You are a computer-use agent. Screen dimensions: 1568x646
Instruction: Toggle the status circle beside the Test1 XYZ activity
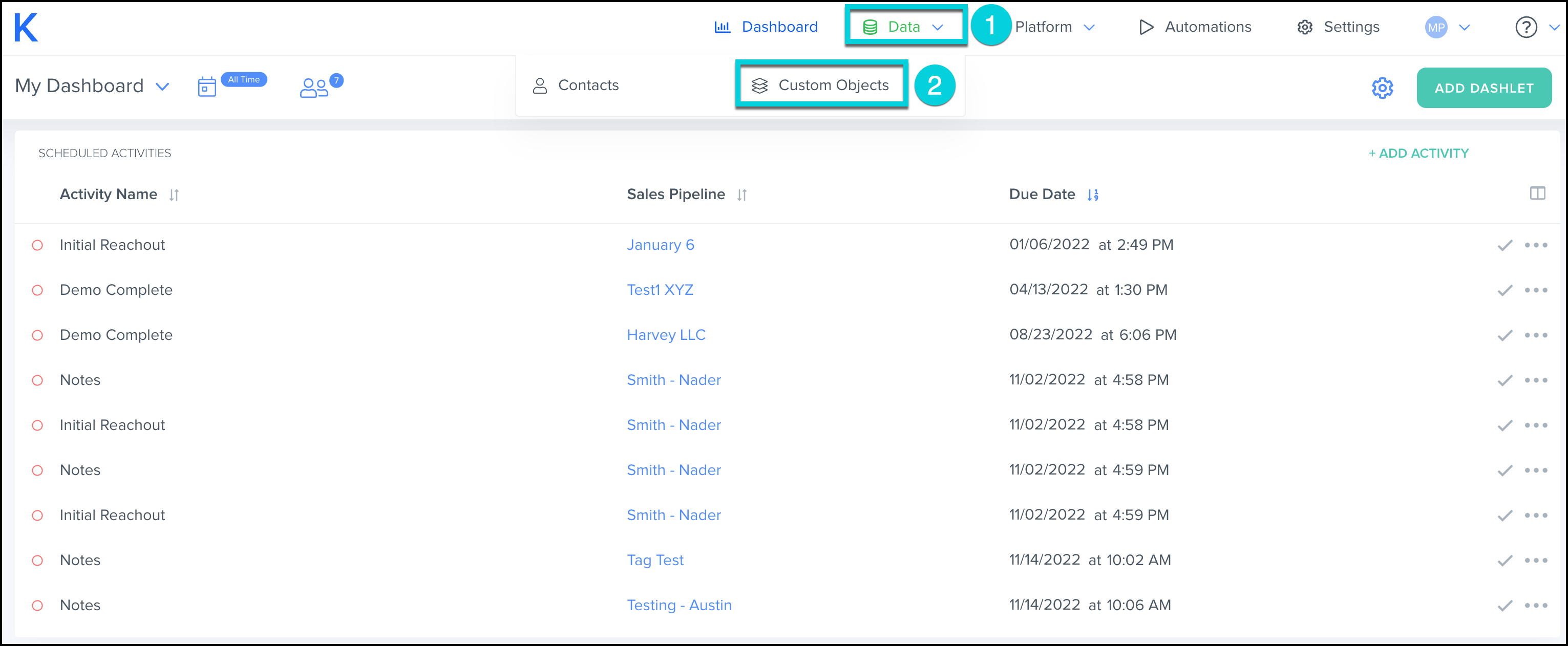click(38, 290)
